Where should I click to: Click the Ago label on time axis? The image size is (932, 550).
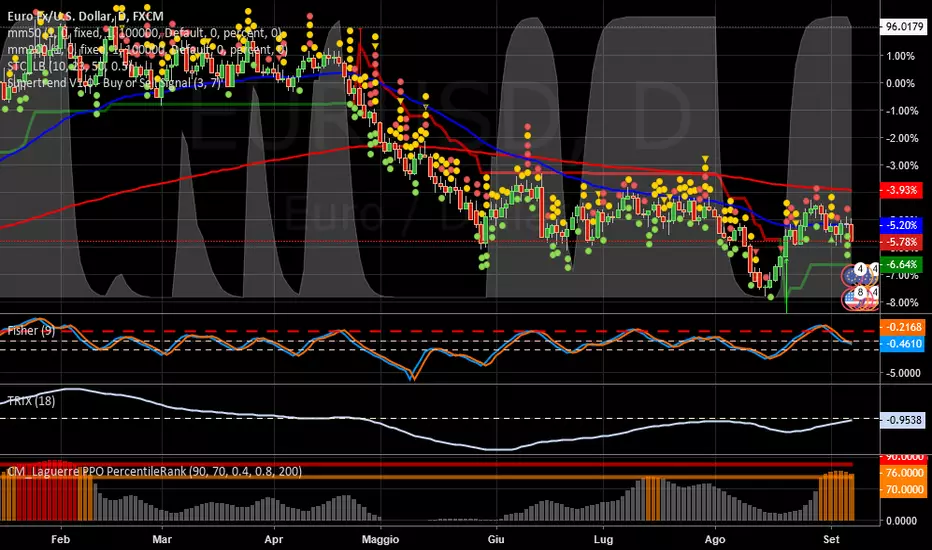tap(715, 537)
